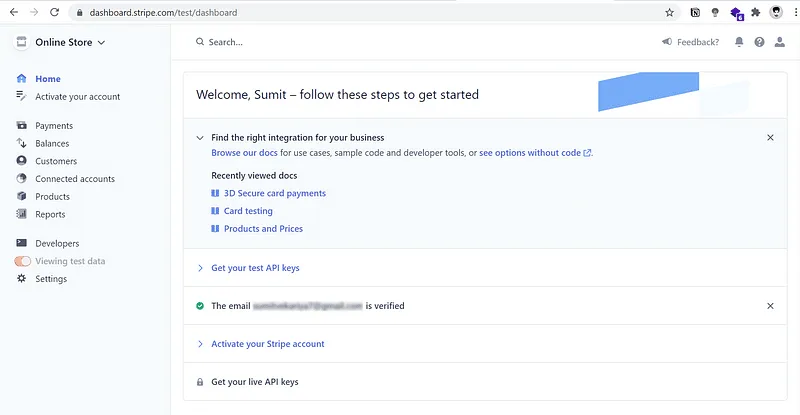The width and height of the screenshot is (800, 415).
Task: Click the Welcome, Sumit heading text
Action: pyautogui.click(x=337, y=94)
